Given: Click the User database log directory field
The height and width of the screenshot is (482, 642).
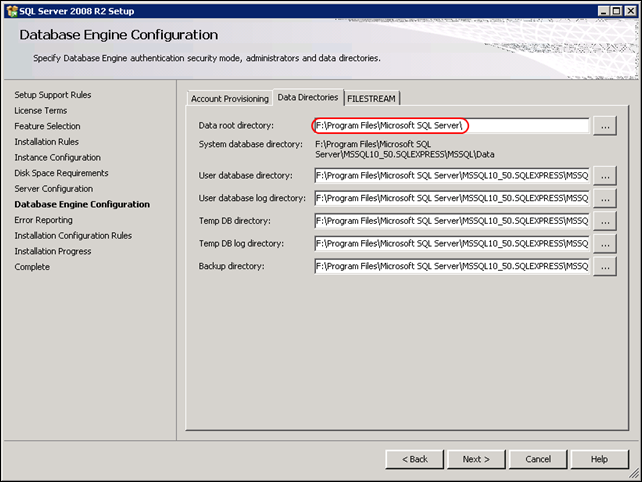Looking at the screenshot, I should coord(452,198).
